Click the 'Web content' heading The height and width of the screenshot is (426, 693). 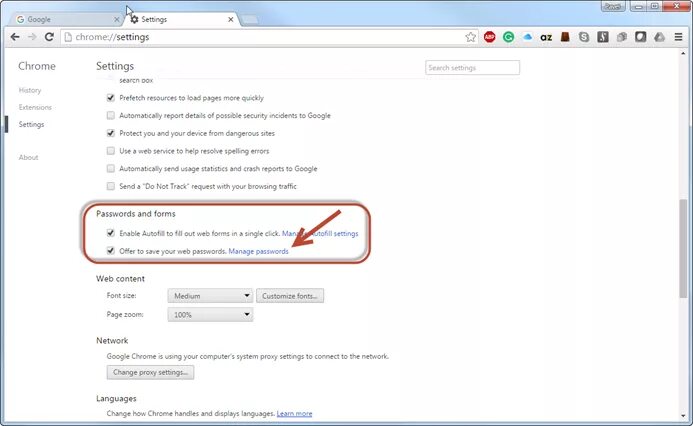(x=120, y=279)
